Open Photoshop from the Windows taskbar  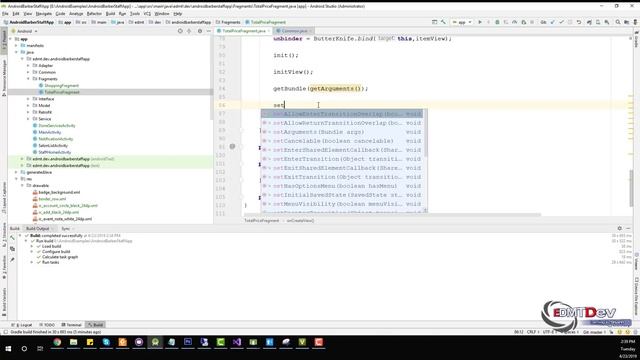[x=188, y=342]
